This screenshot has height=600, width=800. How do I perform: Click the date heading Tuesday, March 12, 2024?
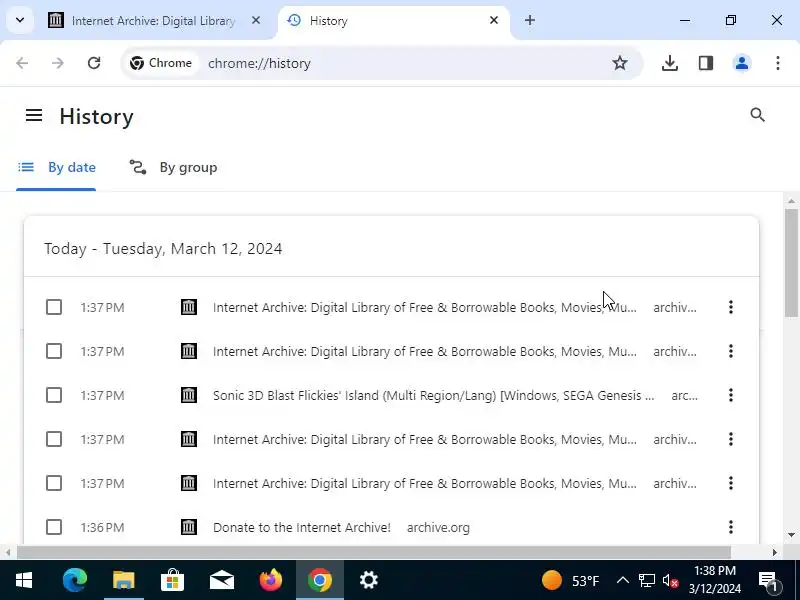pyautogui.click(x=163, y=248)
